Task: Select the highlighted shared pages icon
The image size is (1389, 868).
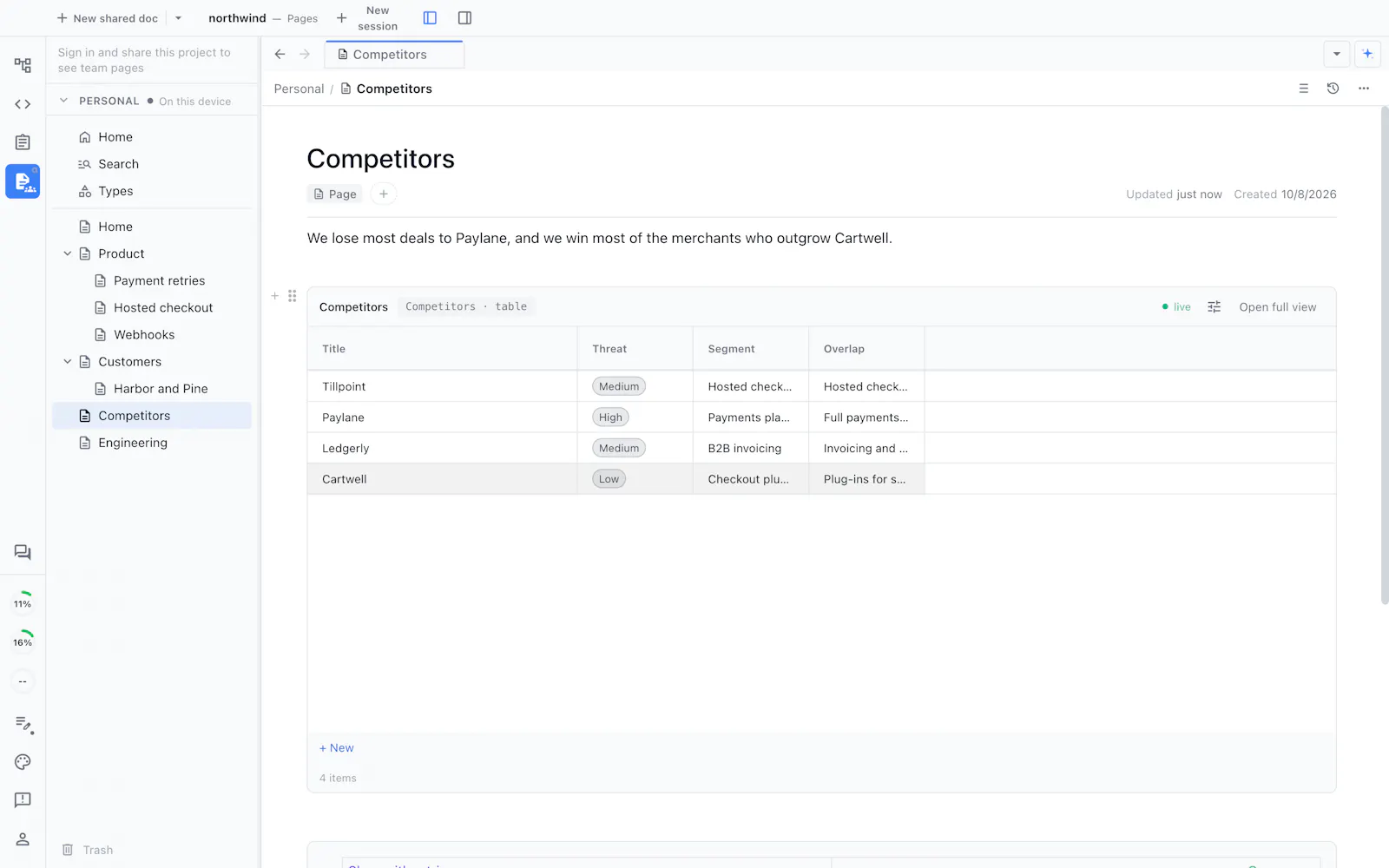Action: 23,181
